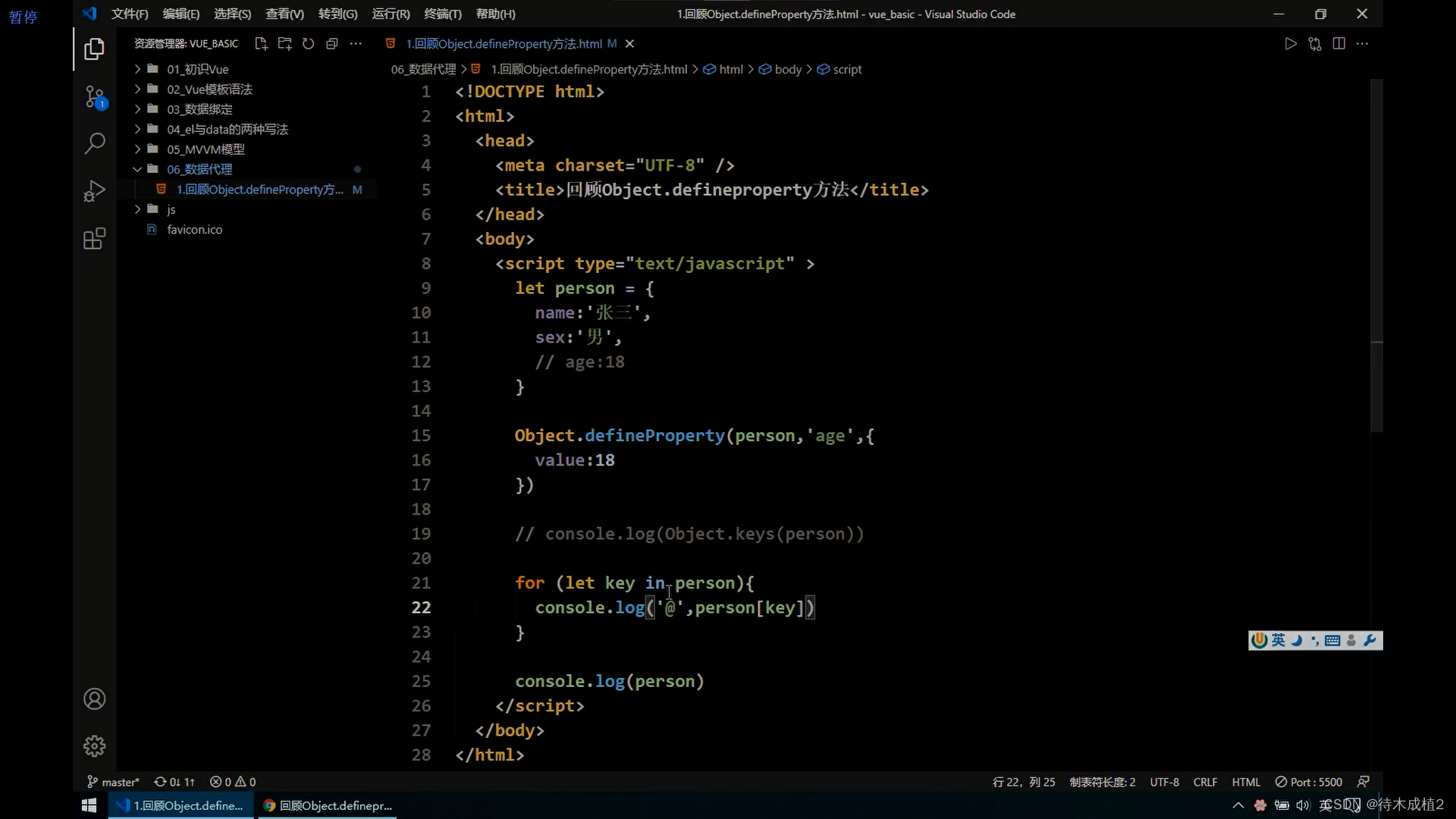
Task: Switch to VS Code taskbar item
Action: 180,805
